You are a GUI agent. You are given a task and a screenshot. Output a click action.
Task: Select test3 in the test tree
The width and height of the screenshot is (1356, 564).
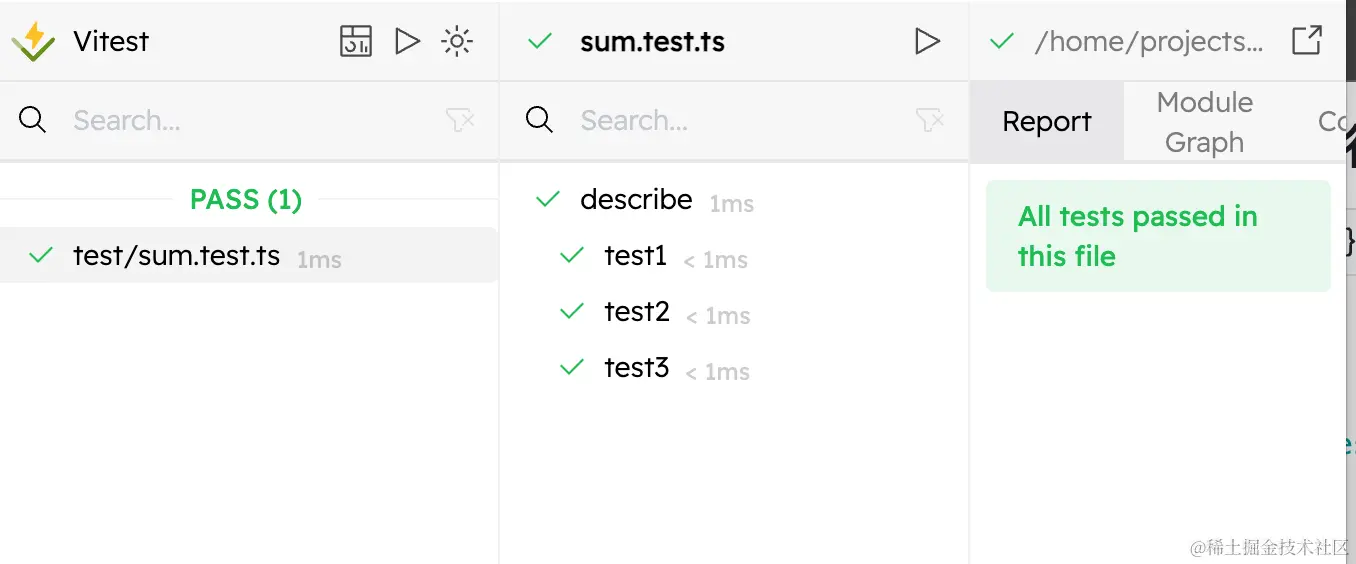coord(637,368)
